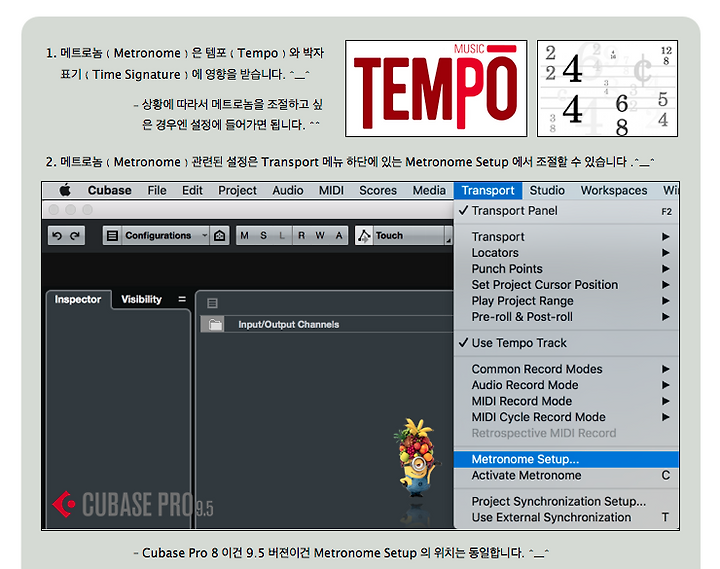Open the Scores menu
720x569 pixels.
point(378,190)
